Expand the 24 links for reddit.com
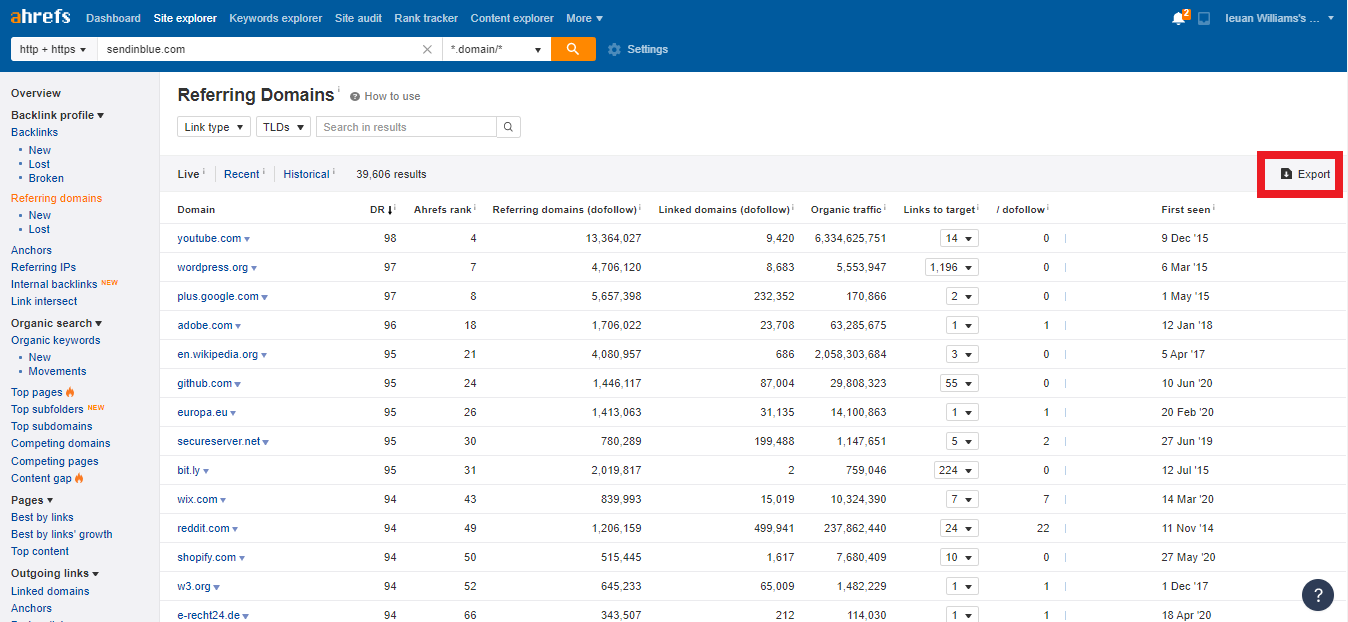The image size is (1348, 622). click(x=959, y=528)
